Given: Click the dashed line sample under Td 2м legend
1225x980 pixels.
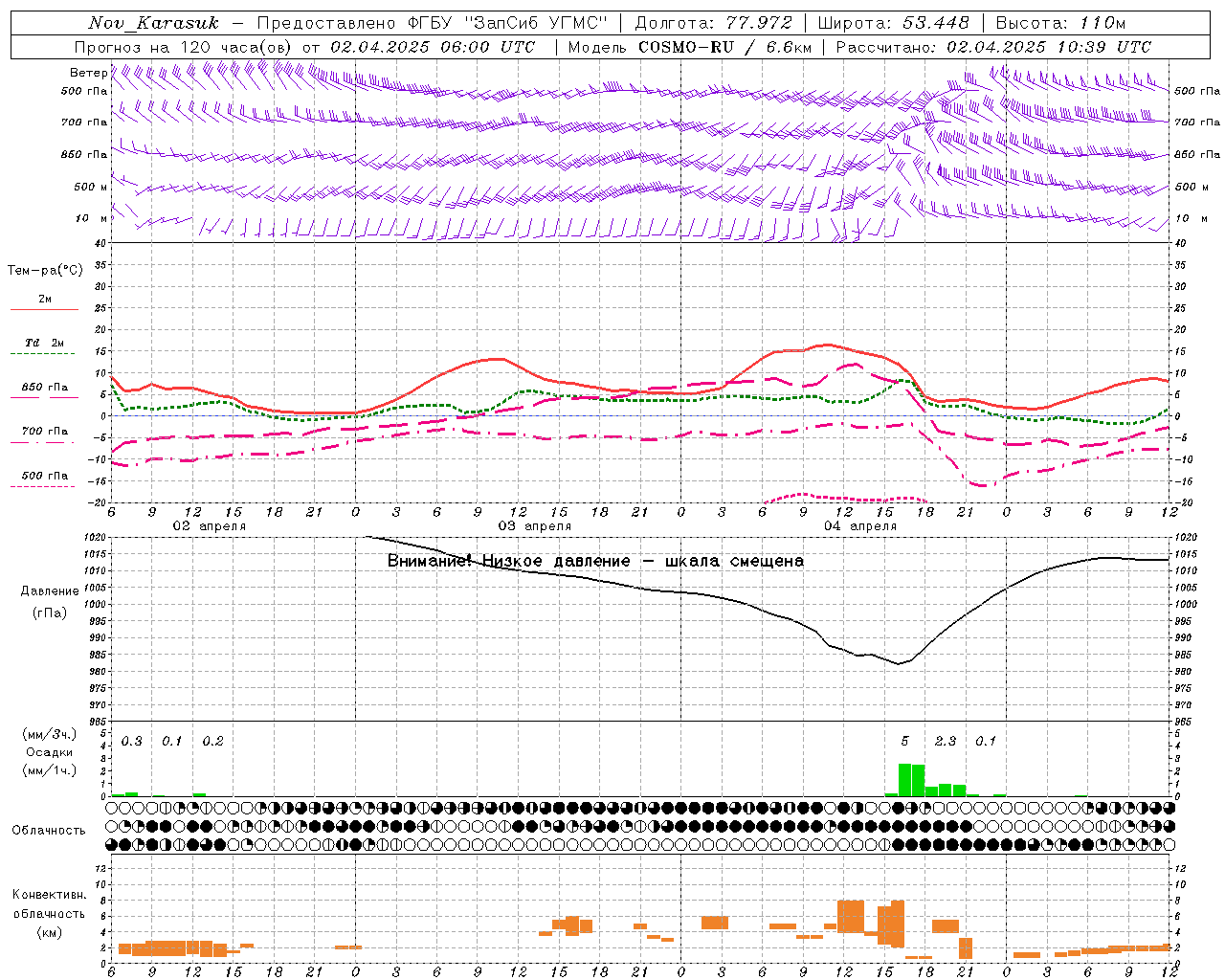Looking at the screenshot, I should (43, 354).
